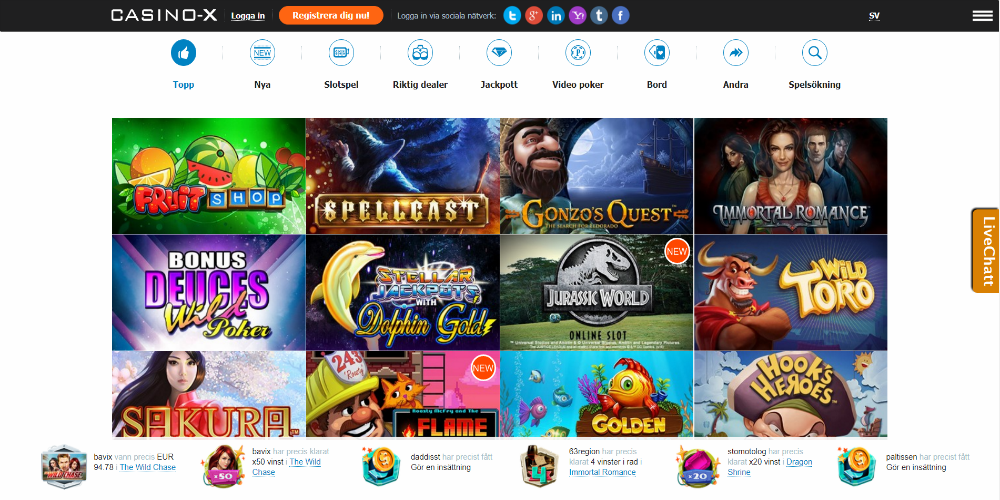Launch Stellar Jackpots Dolphin Gold
The width and height of the screenshot is (1000, 500).
click(402, 293)
